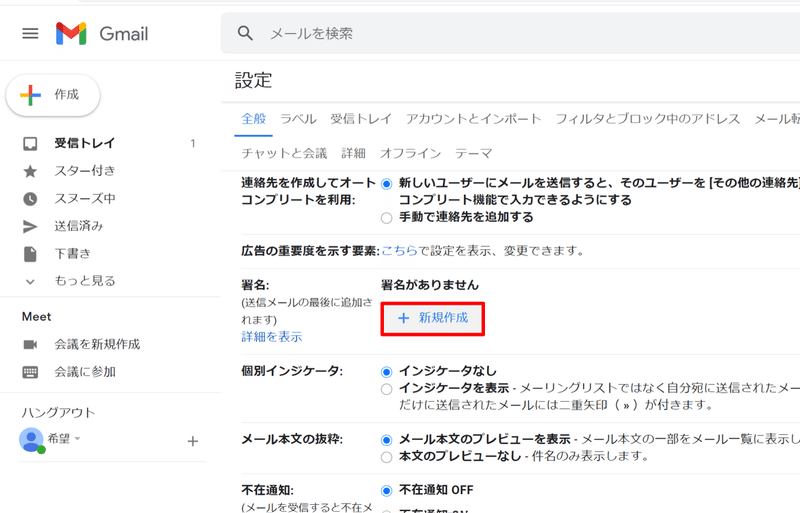
Task: Click the 署名がありません text
Action: point(430,285)
